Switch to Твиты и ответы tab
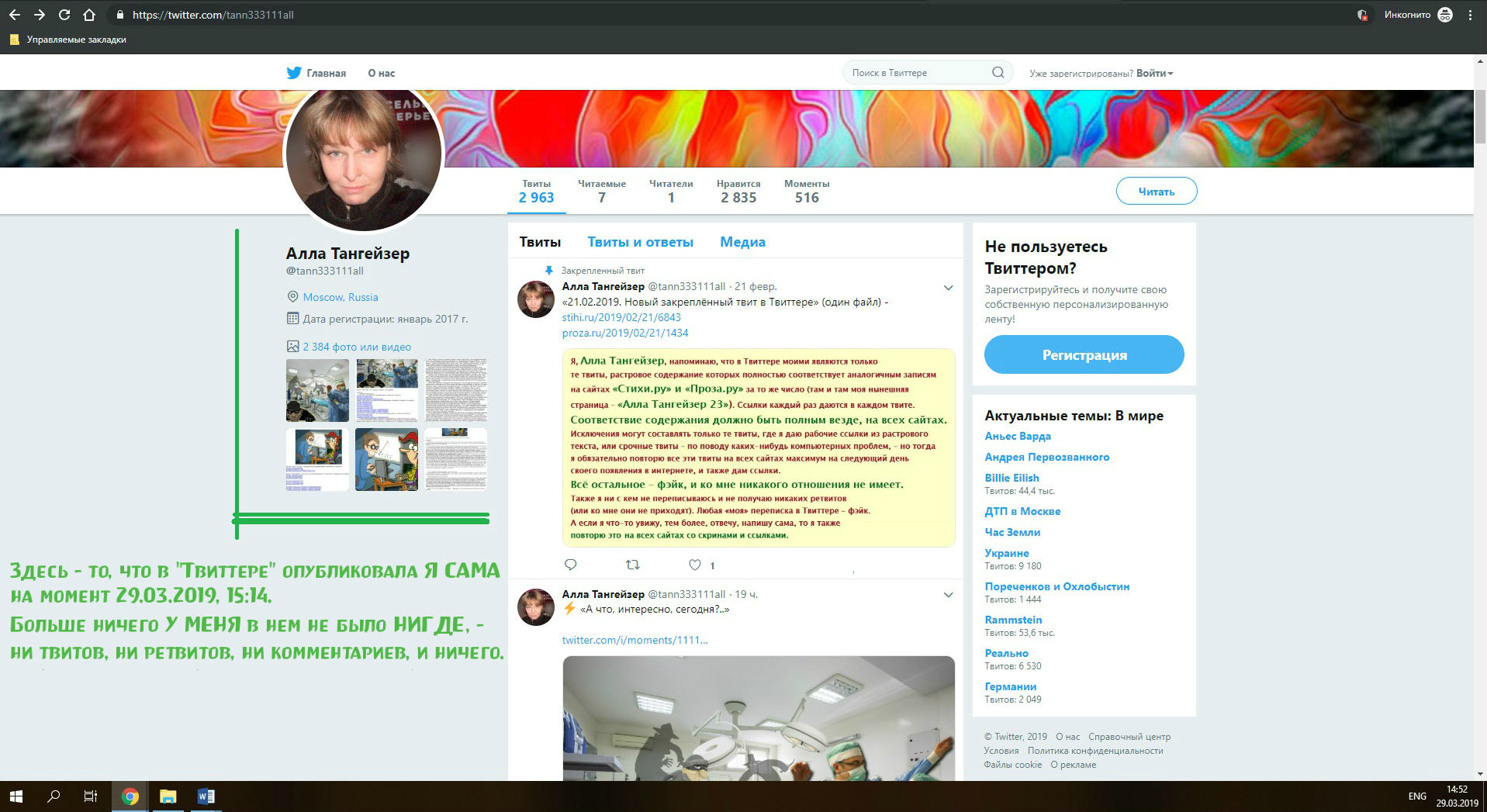The width and height of the screenshot is (1487, 812). click(x=640, y=242)
